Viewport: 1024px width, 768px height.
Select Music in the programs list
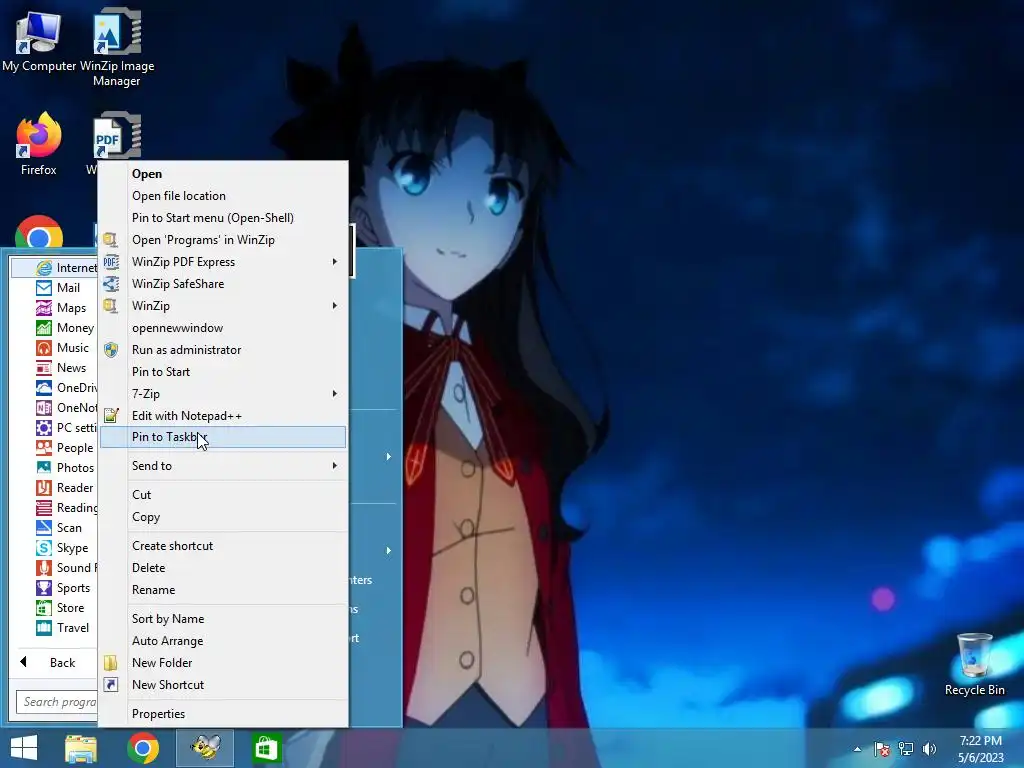pyautogui.click(x=62, y=347)
